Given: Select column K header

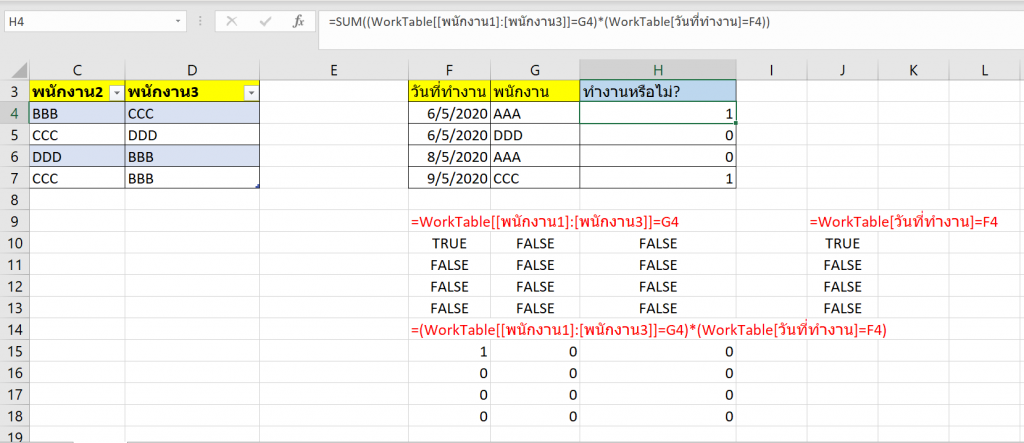Looking at the screenshot, I should [x=913, y=70].
